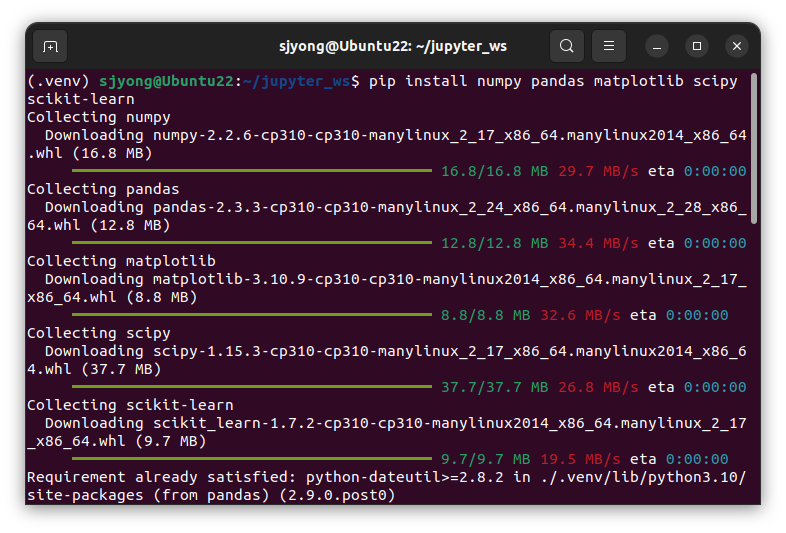Click the matplotlib download progress bar
The height and width of the screenshot is (533, 786).
click(252, 315)
